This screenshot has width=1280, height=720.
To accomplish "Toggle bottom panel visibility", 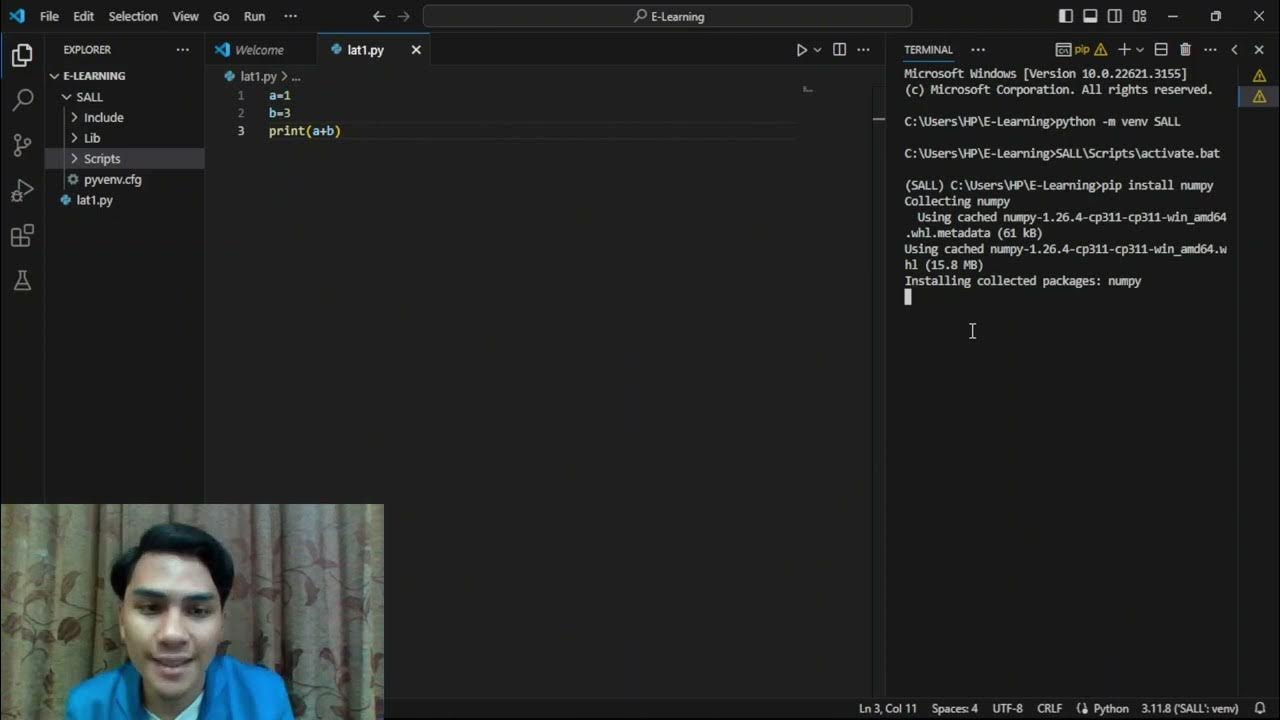I will click(x=1090, y=16).
